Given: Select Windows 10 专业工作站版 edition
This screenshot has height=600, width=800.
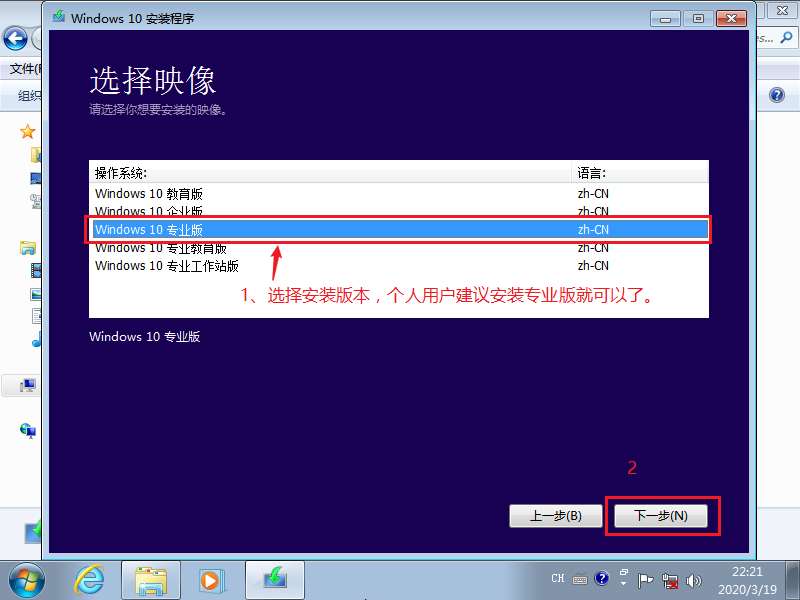Looking at the screenshot, I should tap(167, 266).
